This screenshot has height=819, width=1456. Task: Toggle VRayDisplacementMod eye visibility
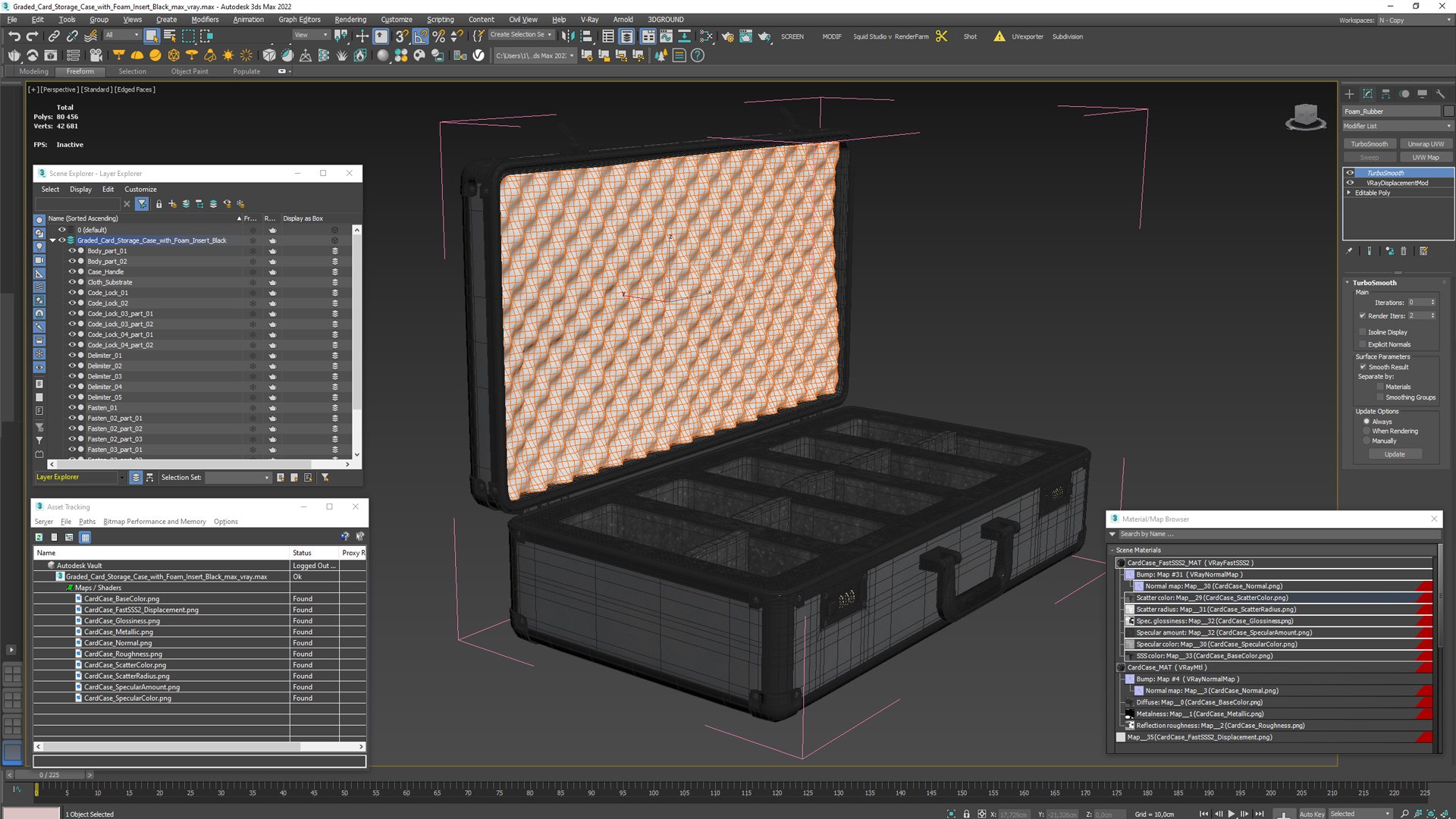(1350, 183)
